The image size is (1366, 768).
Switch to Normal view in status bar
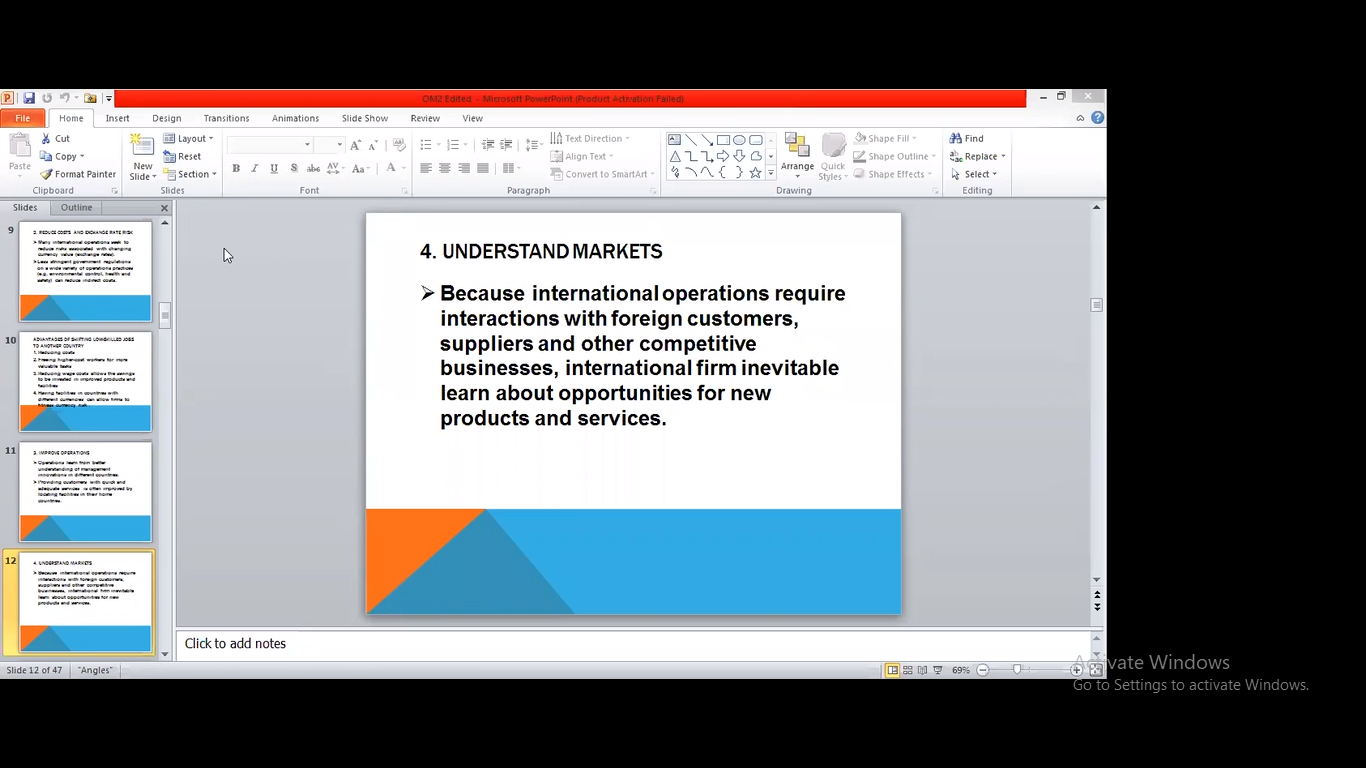892,670
